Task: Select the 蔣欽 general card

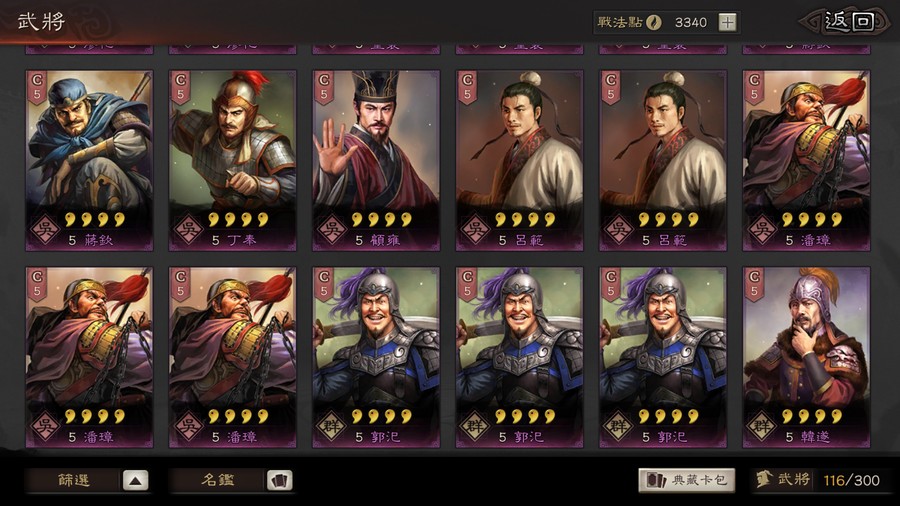Action: 90,161
